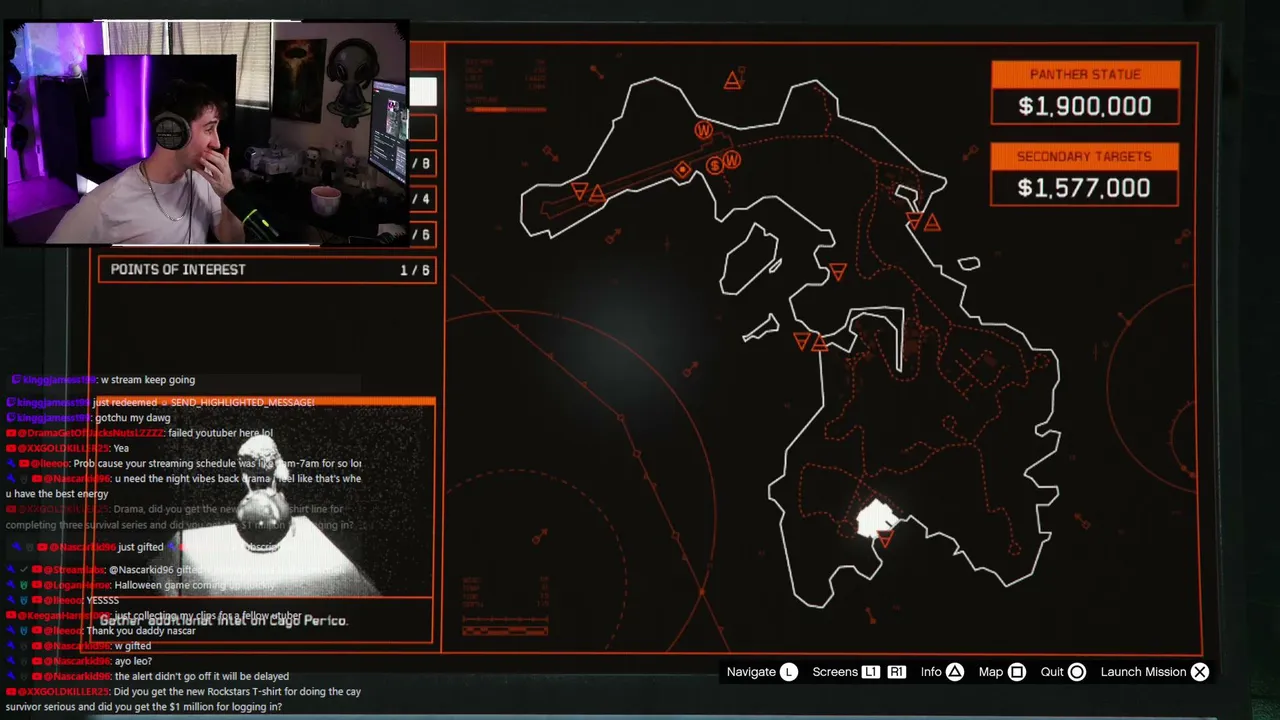Click the streamer webcam overlay
The height and width of the screenshot is (720, 1280).
206,133
